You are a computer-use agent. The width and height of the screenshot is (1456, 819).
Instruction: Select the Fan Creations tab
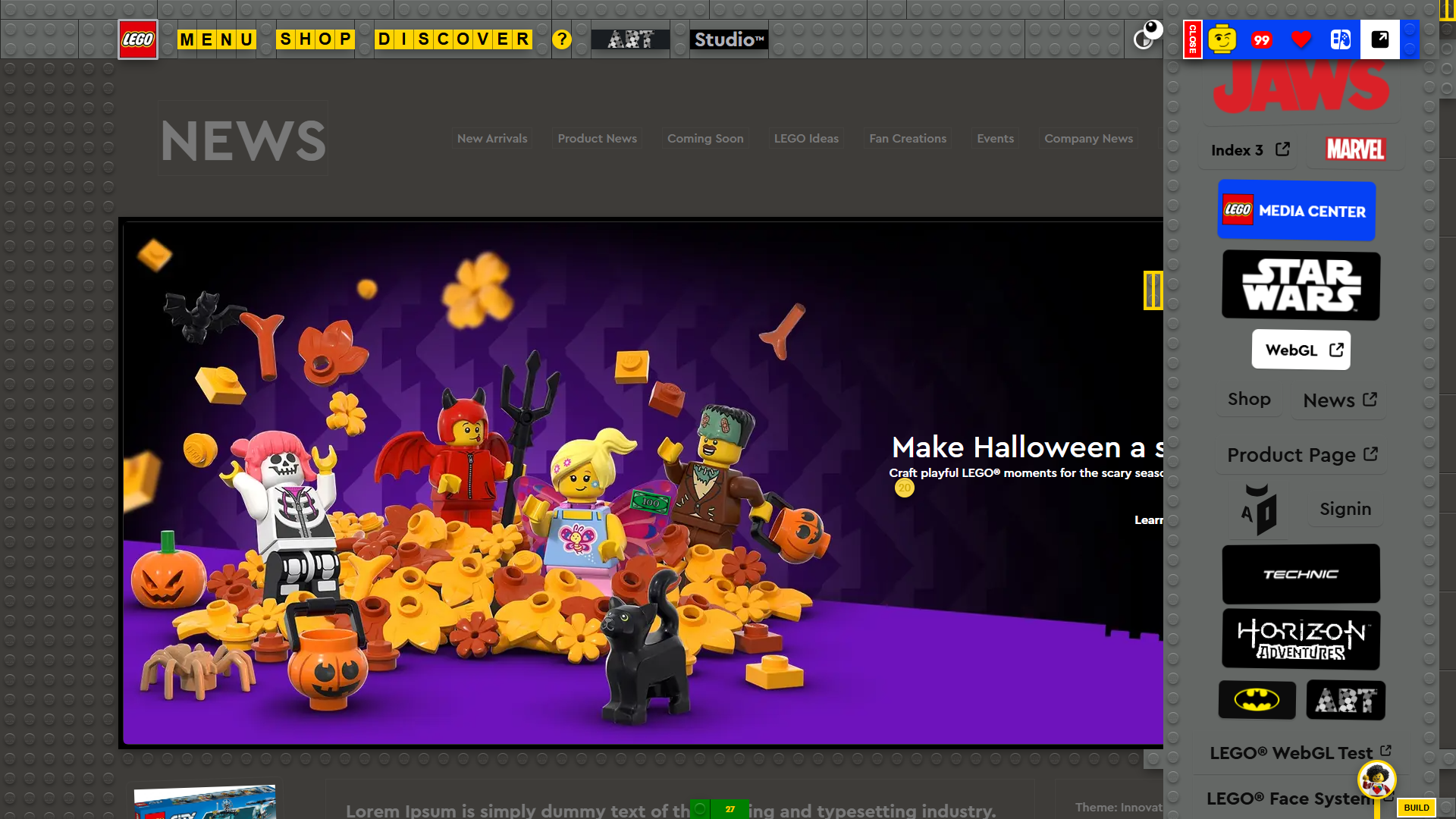(x=908, y=139)
